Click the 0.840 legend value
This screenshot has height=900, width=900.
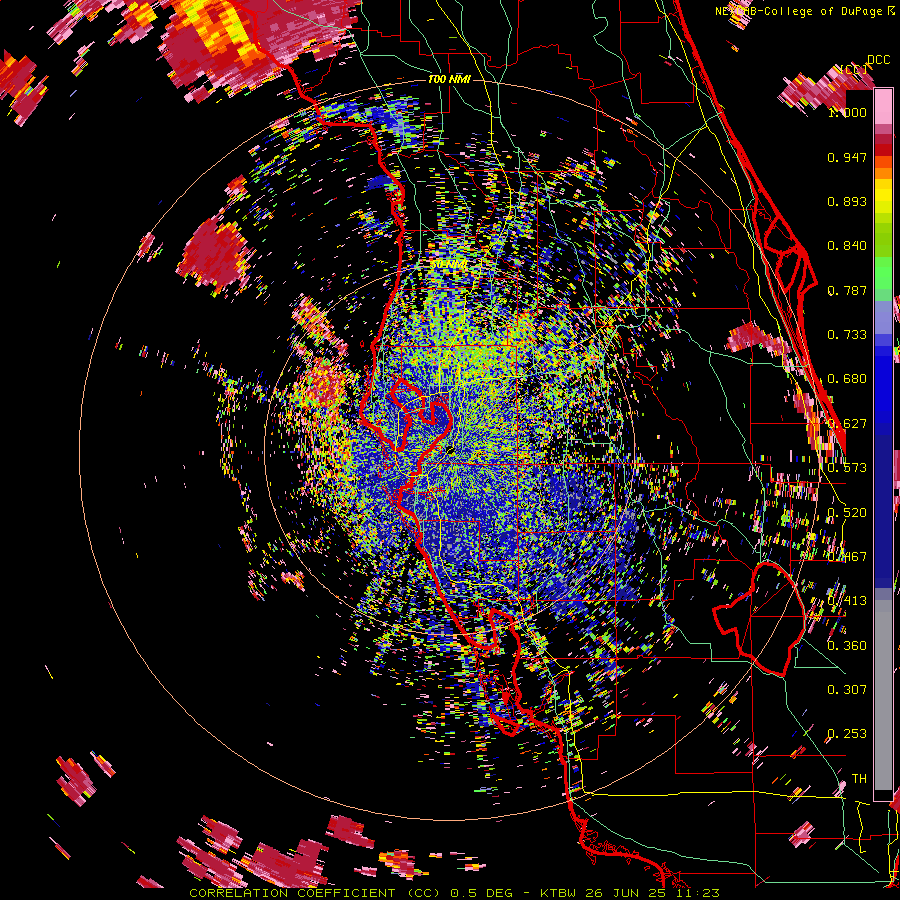tap(847, 246)
